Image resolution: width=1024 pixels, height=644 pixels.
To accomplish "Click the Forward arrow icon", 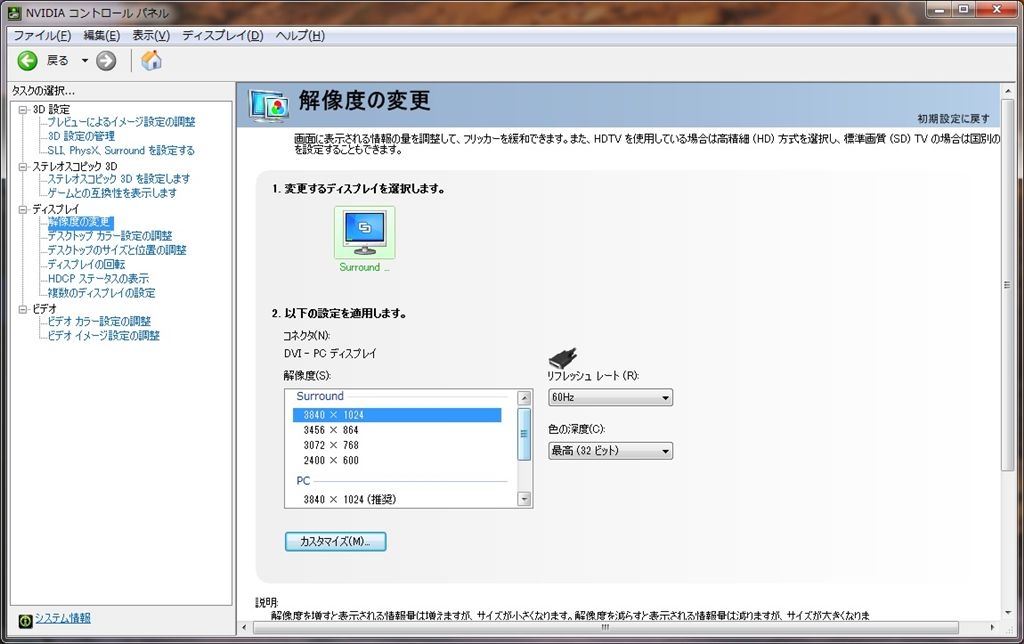I will pos(106,61).
